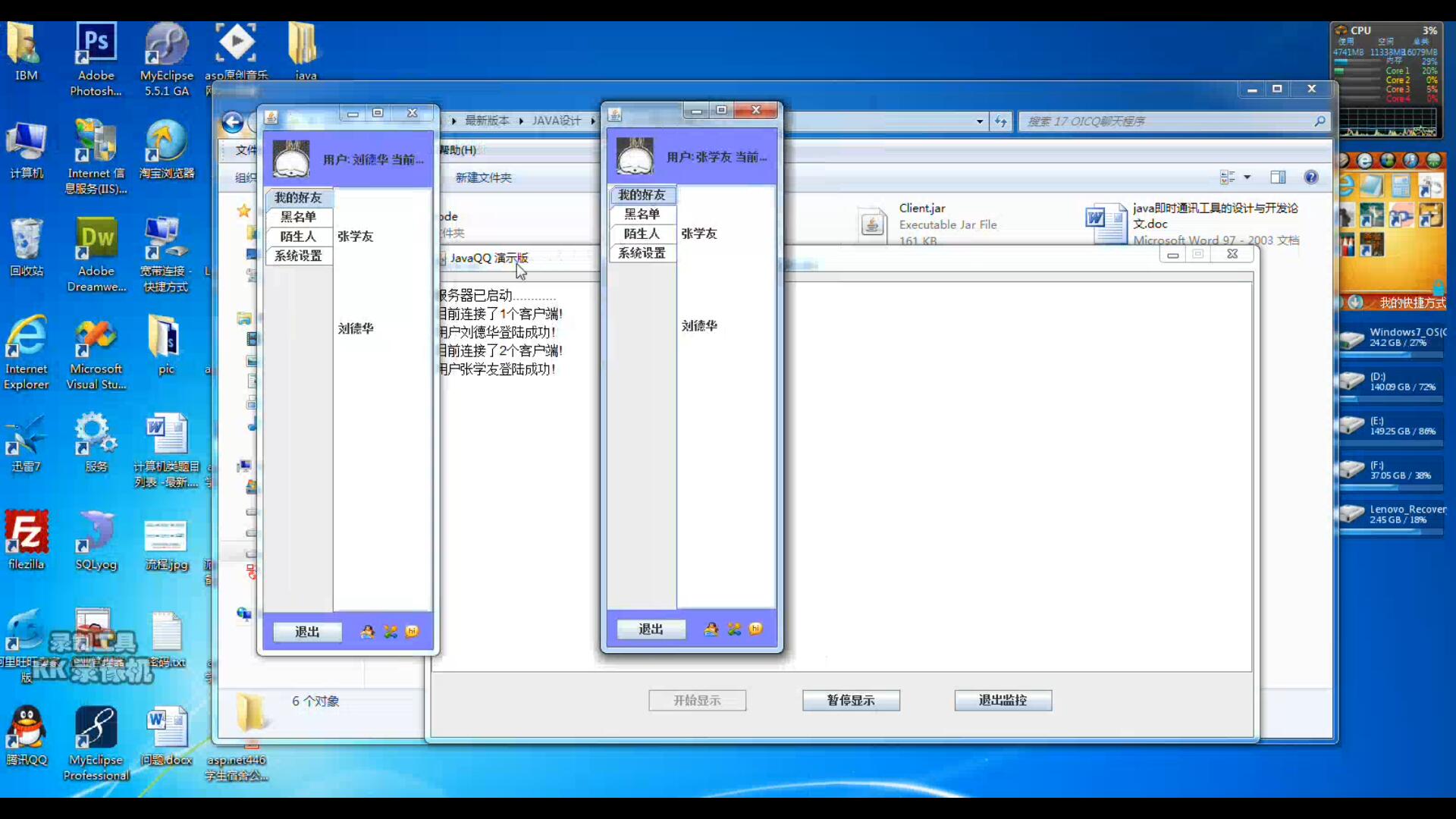This screenshot has width=1456, height=819.
Task: Select 黑名单 tab in 刘德华 window
Action: (x=298, y=217)
